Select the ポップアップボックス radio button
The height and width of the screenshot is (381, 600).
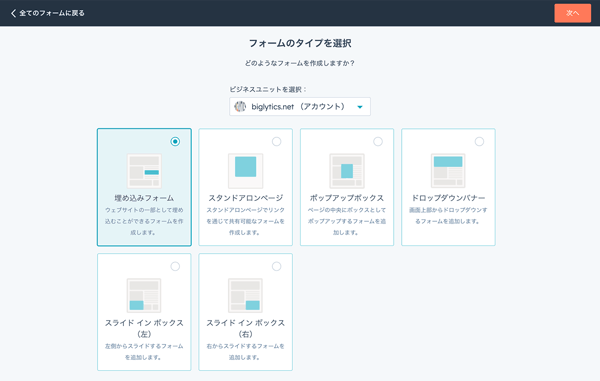[x=378, y=142]
